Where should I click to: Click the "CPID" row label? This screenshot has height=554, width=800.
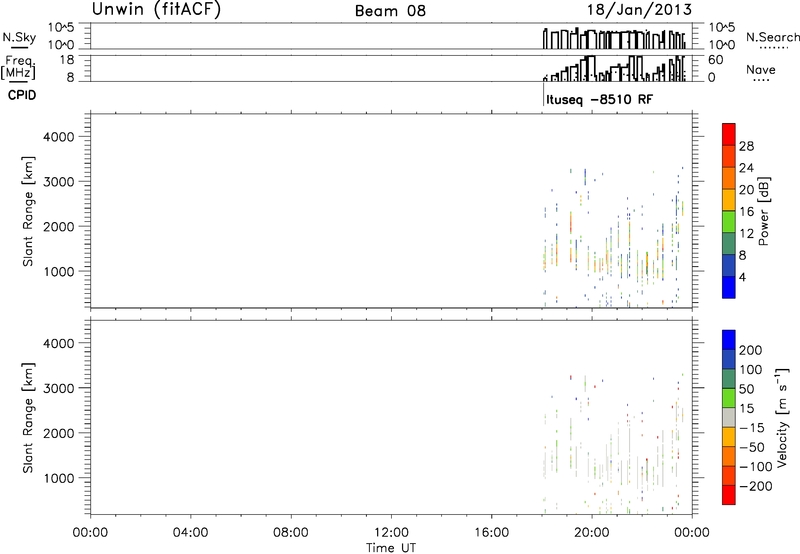22,95
